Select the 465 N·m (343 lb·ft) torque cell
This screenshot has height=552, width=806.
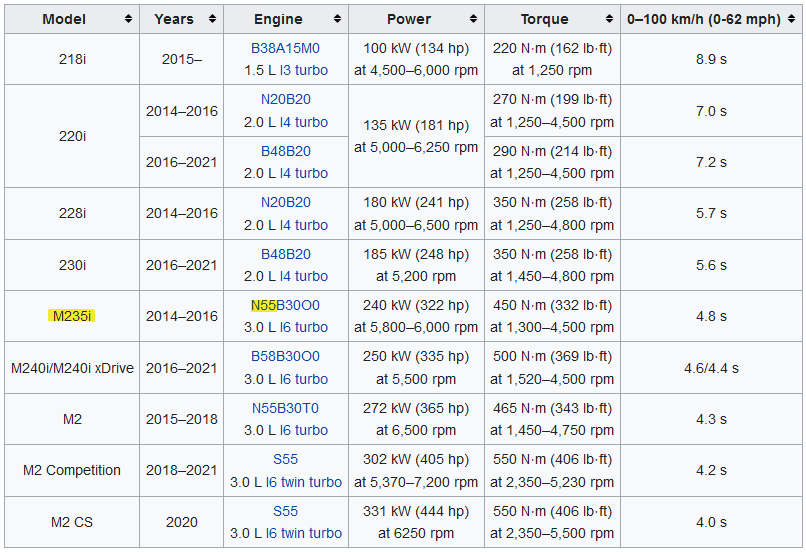coord(553,419)
